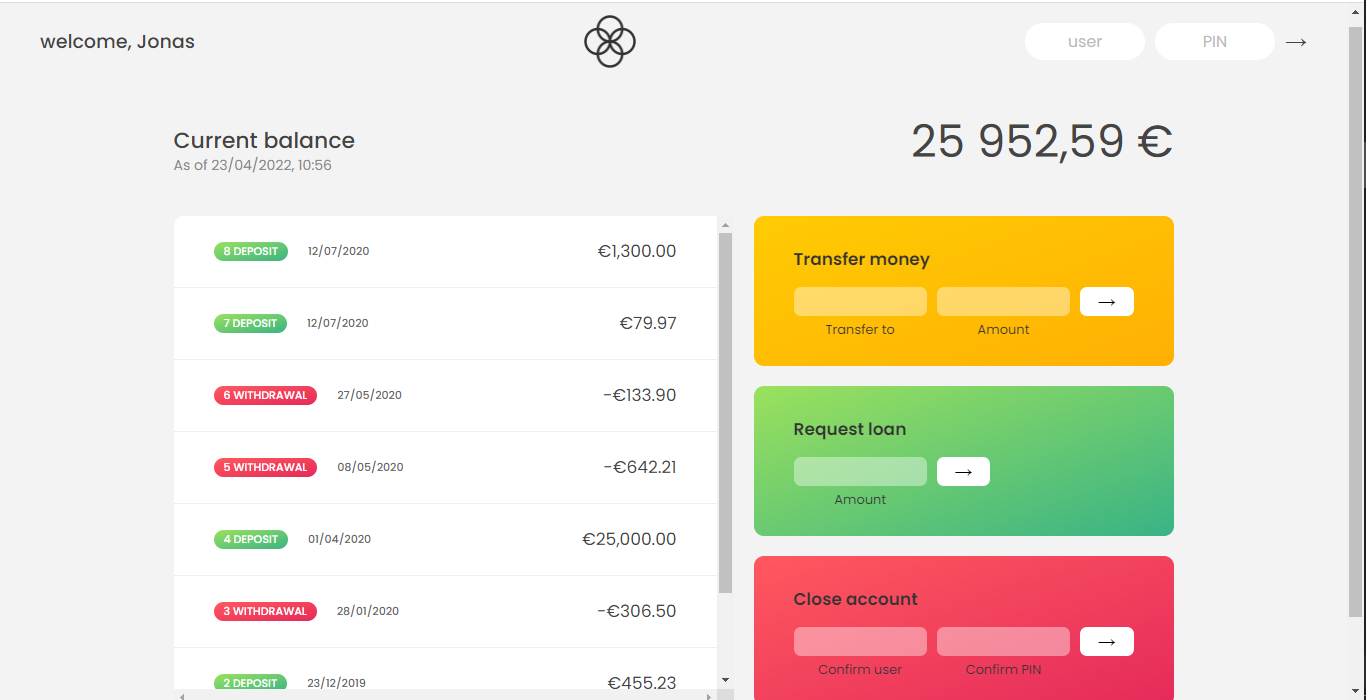Click the 3 WITHDRAWAL badge

tap(265, 611)
